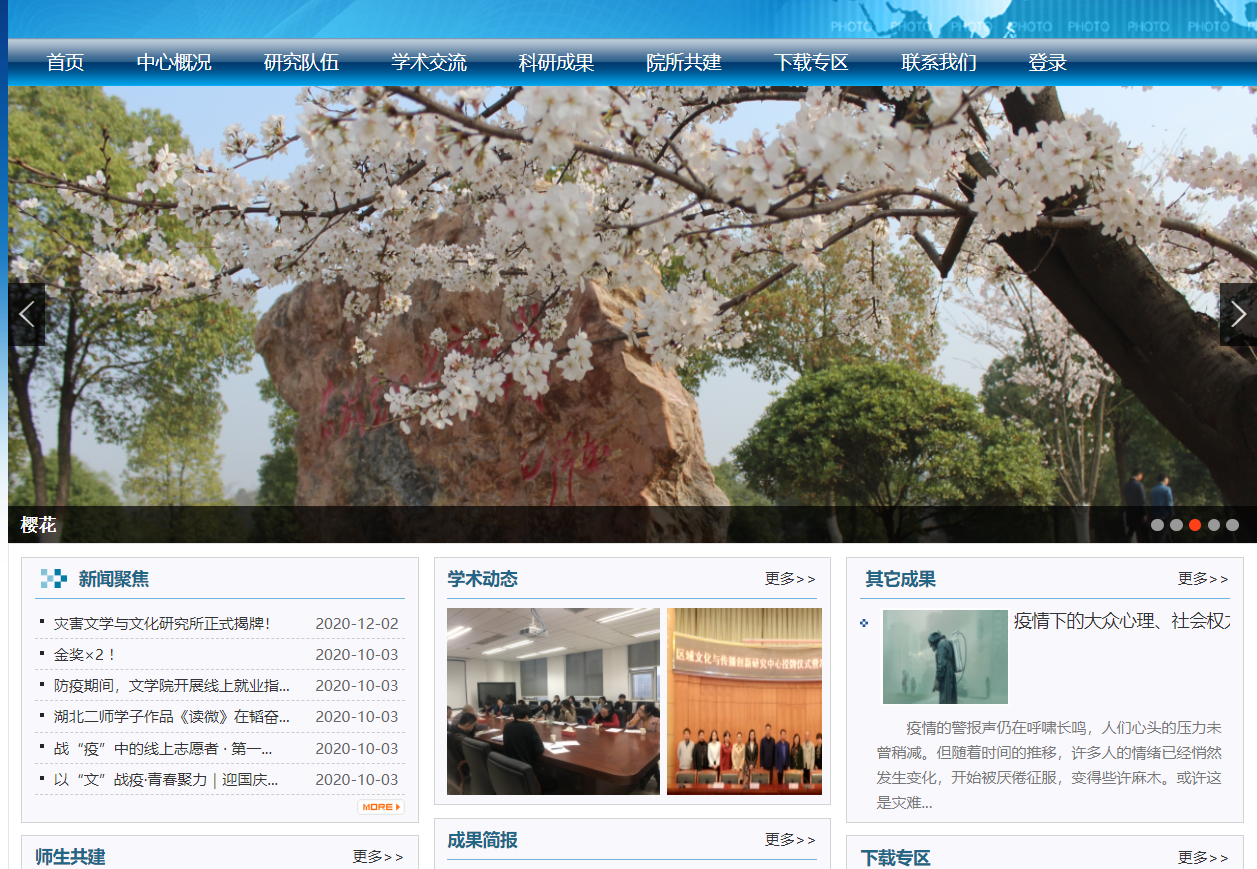Click the orange MORE button under news list
The height and width of the screenshot is (869, 1257).
click(381, 807)
